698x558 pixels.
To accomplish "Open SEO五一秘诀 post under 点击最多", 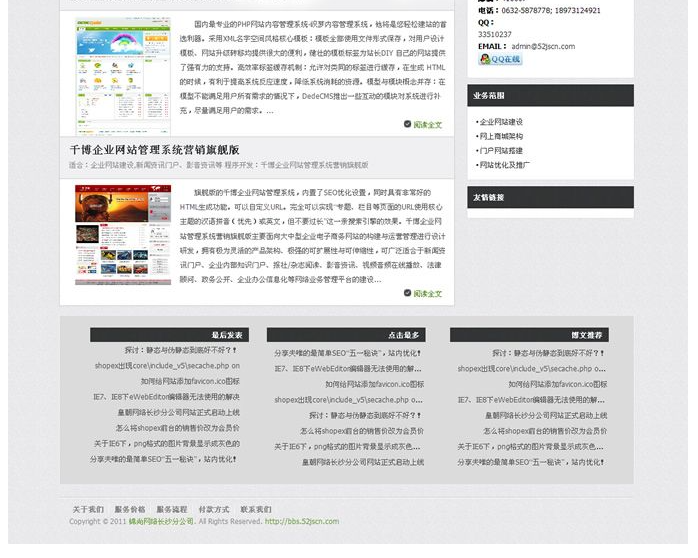I will click(x=348, y=353).
